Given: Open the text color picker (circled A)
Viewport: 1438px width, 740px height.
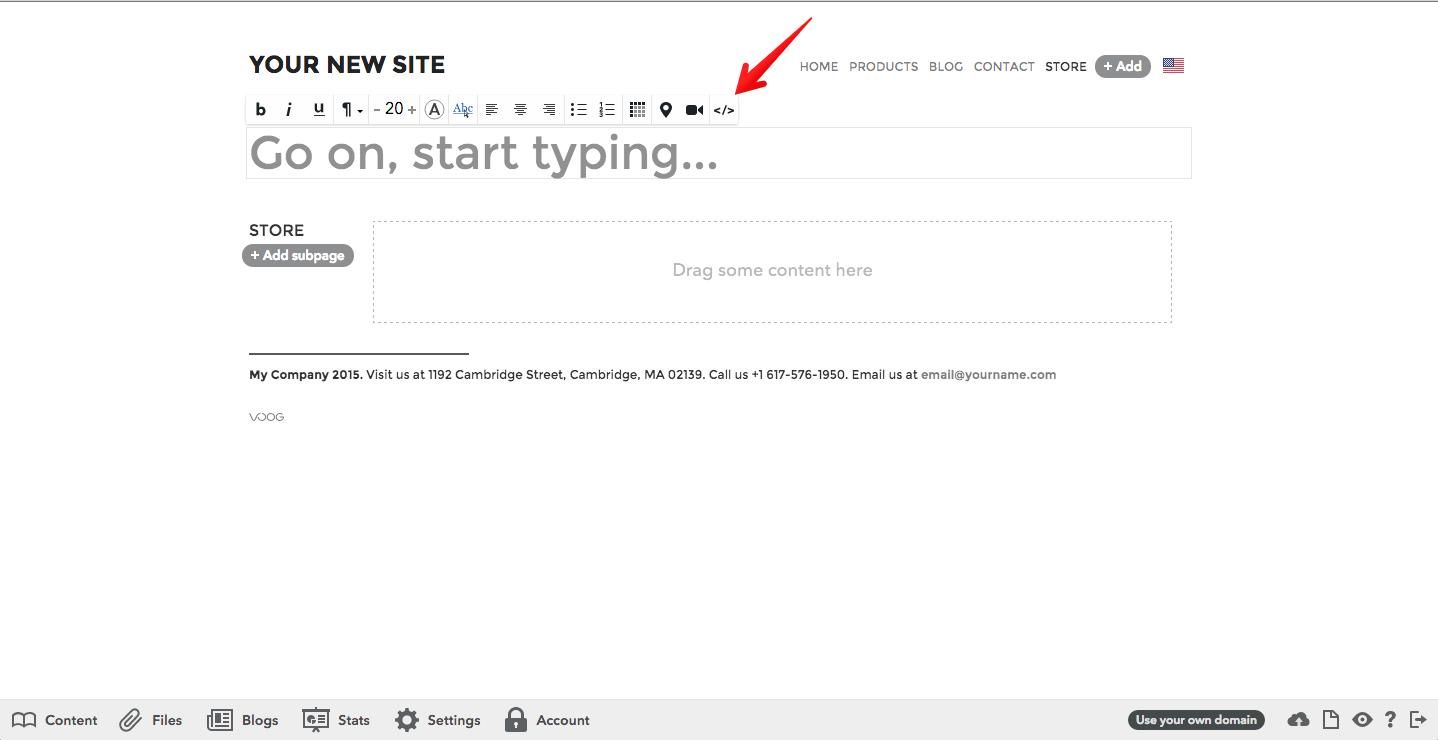Looking at the screenshot, I should 434,110.
